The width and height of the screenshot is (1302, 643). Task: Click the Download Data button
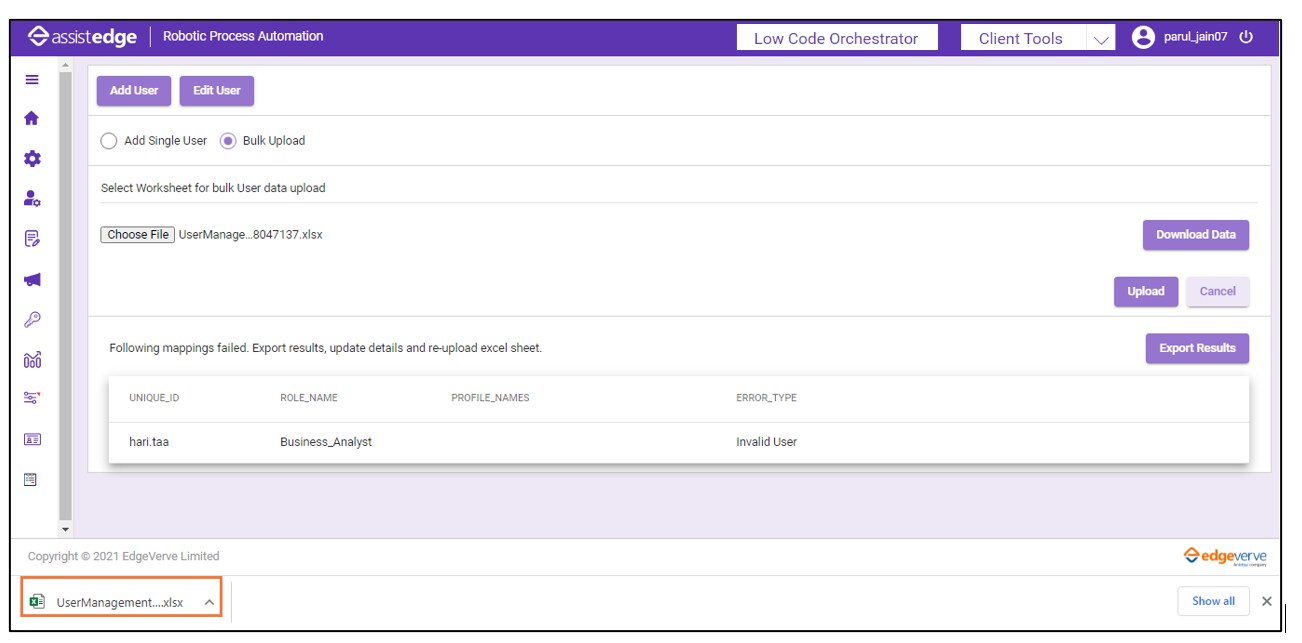1196,235
